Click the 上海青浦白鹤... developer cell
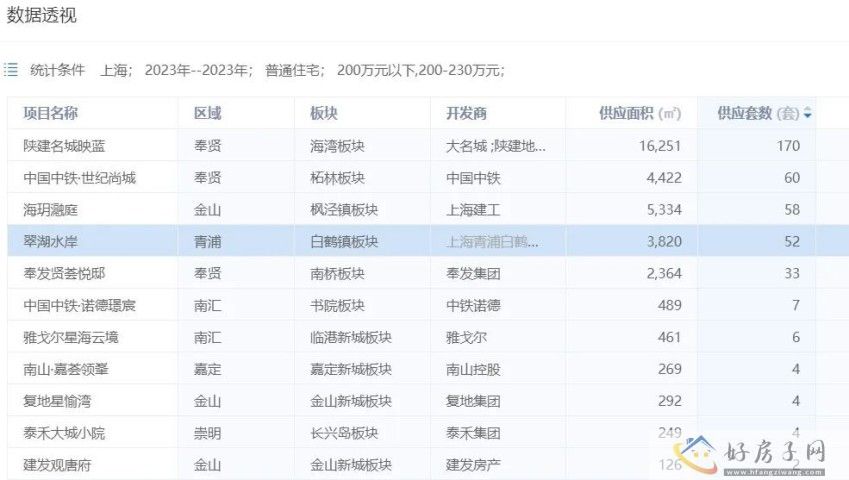 [492, 241]
